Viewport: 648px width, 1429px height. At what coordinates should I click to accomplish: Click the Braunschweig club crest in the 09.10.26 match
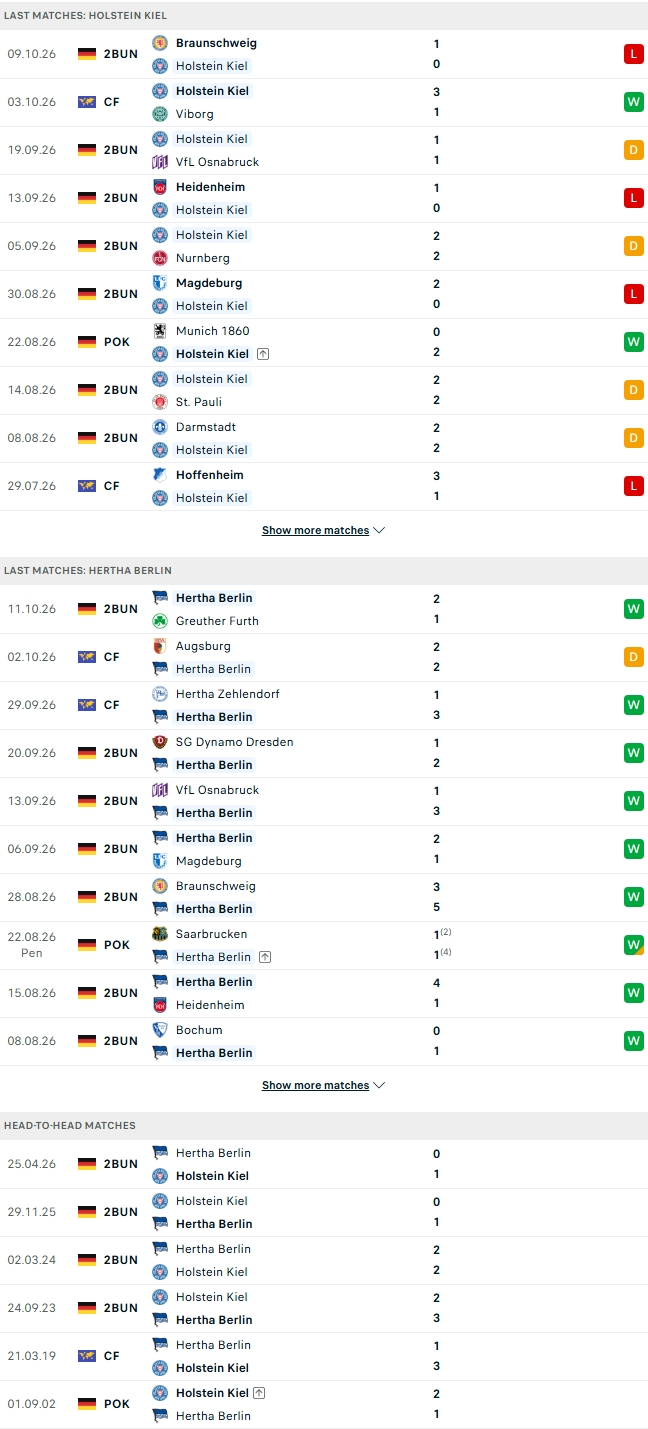160,43
